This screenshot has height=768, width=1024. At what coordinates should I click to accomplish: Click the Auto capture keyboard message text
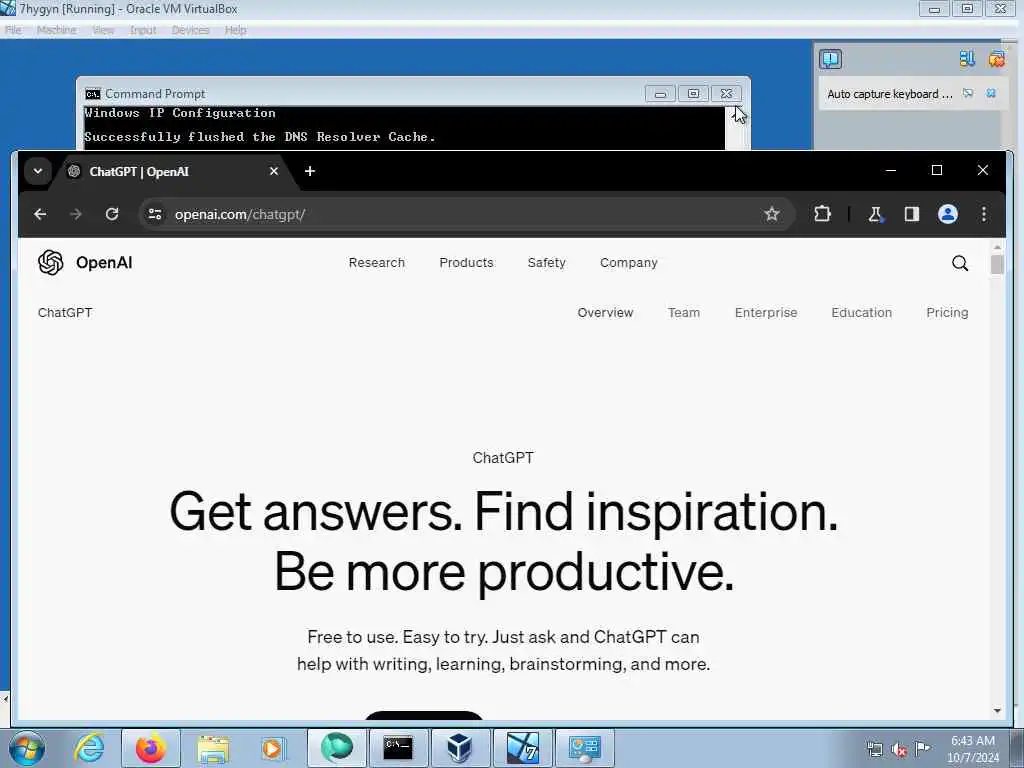click(890, 94)
